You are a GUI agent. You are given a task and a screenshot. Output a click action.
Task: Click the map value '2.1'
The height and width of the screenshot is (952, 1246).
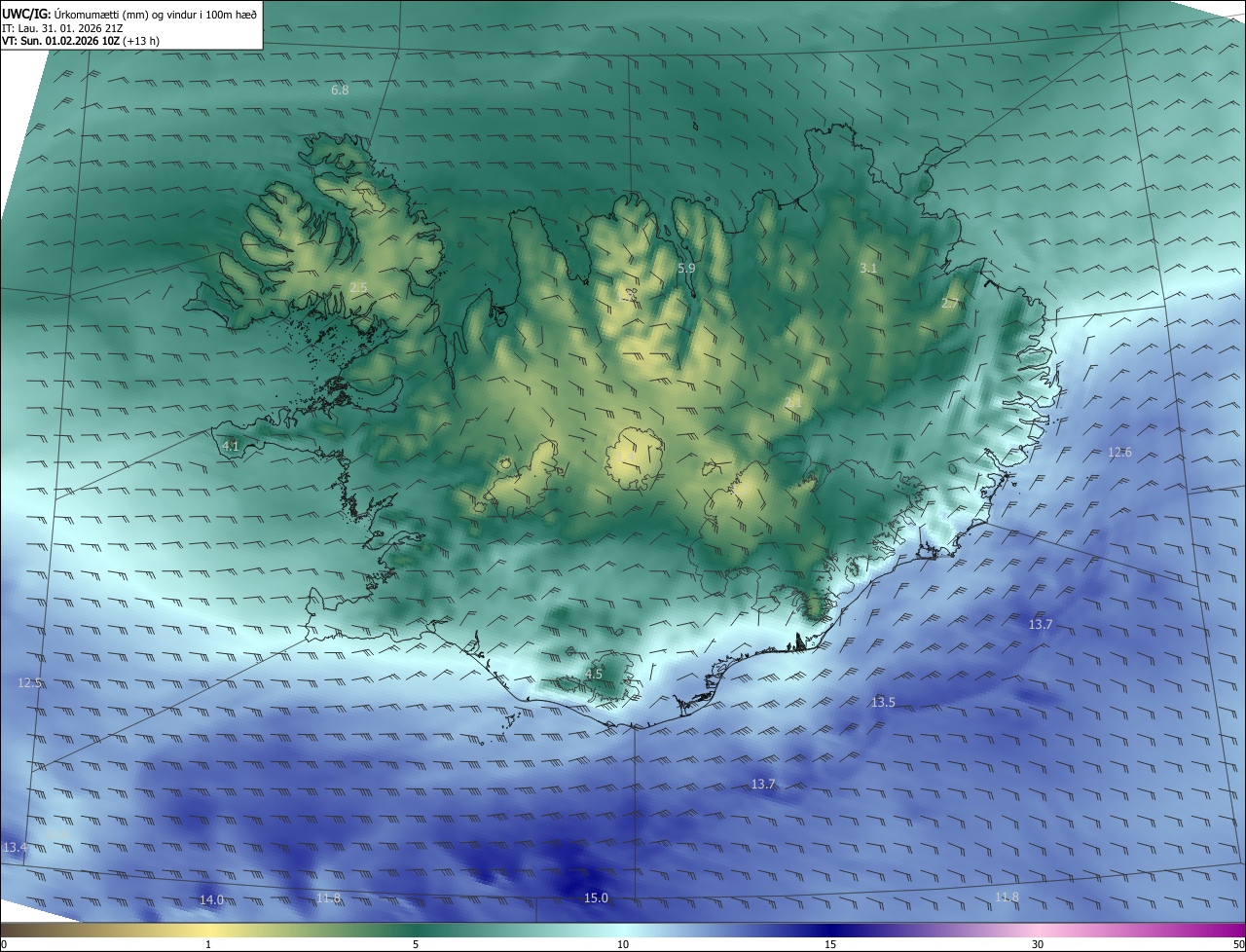click(x=792, y=402)
